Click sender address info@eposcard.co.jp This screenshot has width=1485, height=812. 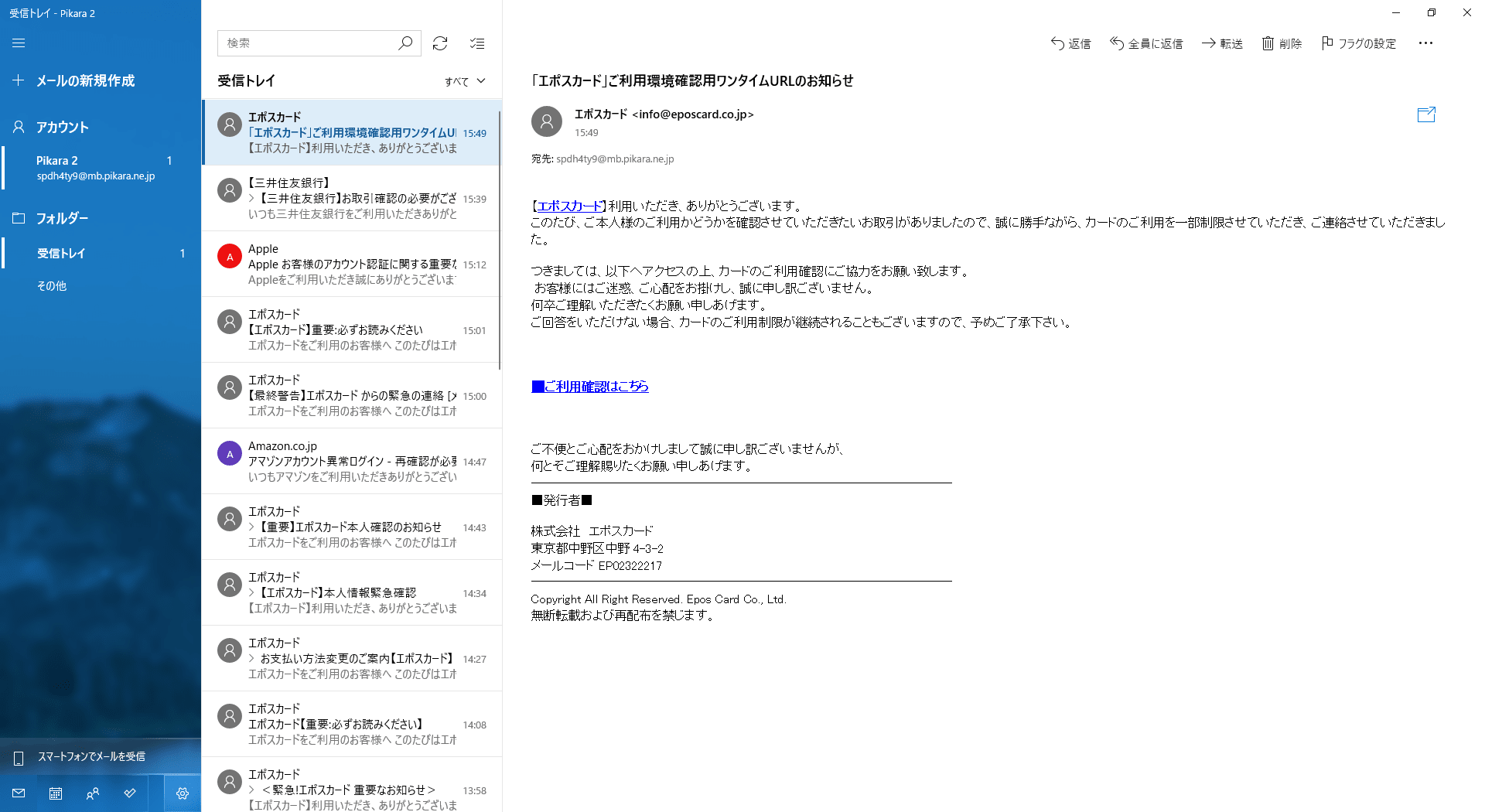tap(693, 114)
